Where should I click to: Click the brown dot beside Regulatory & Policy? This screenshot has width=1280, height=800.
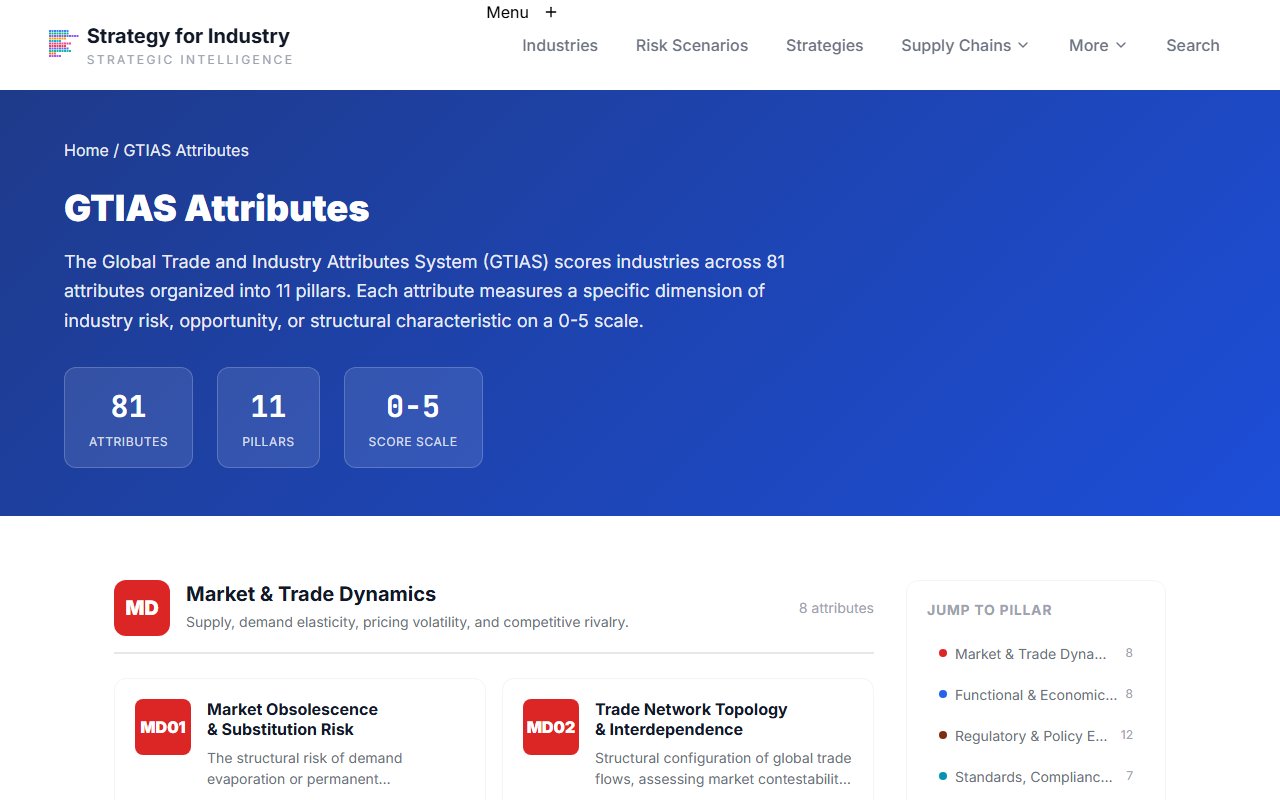942,735
